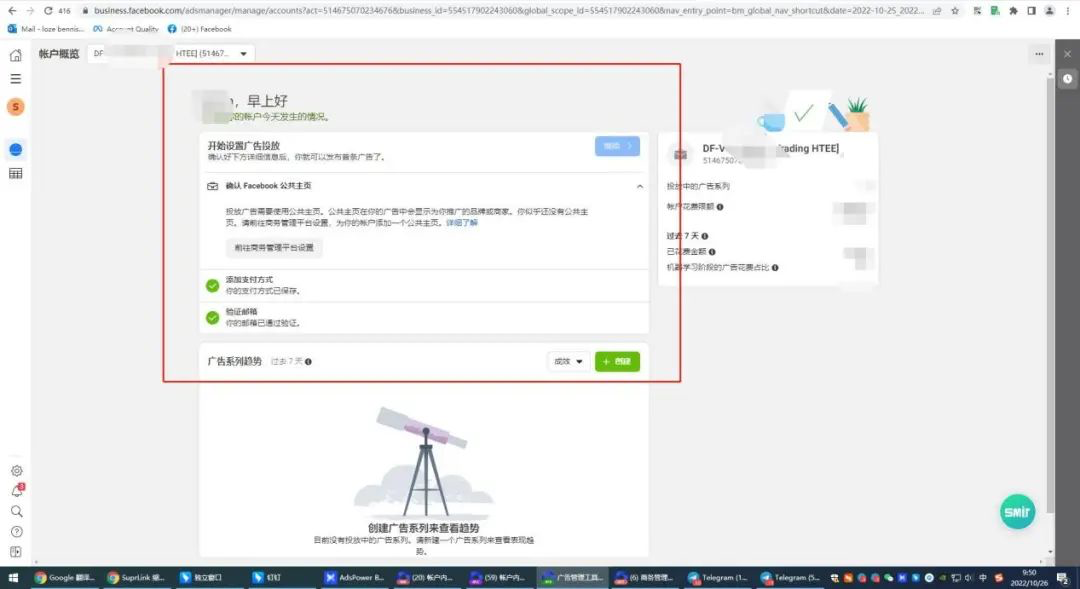This screenshot has width=1080, height=589.
Task: Open the settings gear at bottom left
Action: [x=15, y=470]
